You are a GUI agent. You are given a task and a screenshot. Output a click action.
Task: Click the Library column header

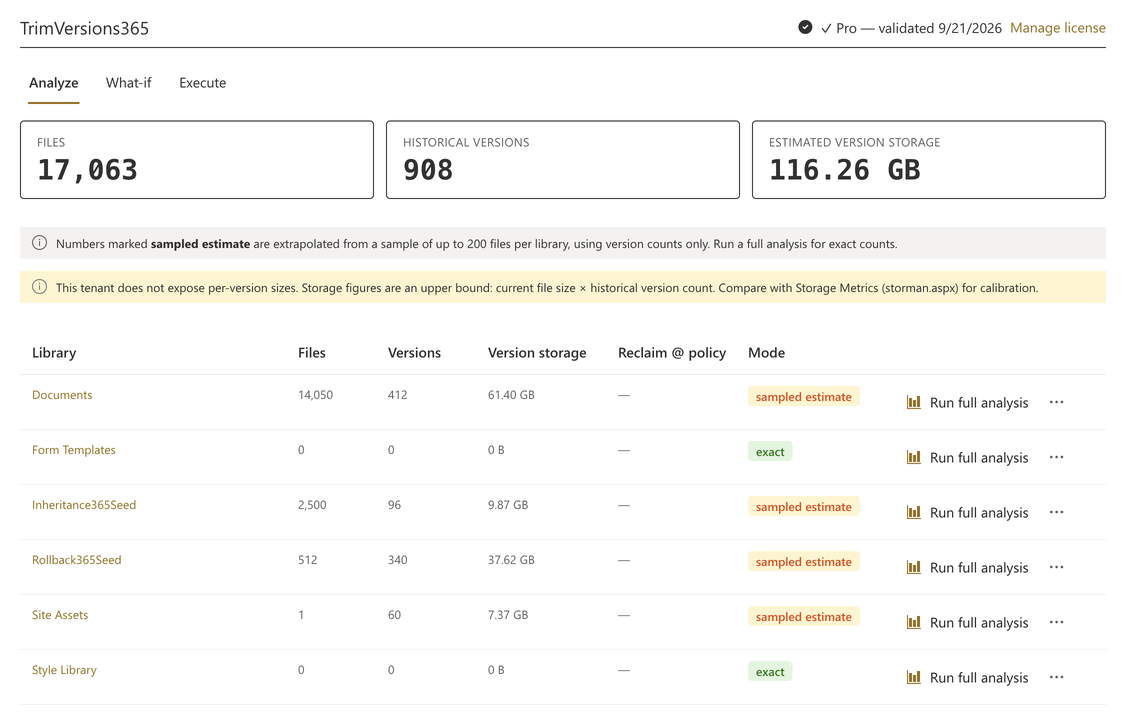[x=54, y=353]
